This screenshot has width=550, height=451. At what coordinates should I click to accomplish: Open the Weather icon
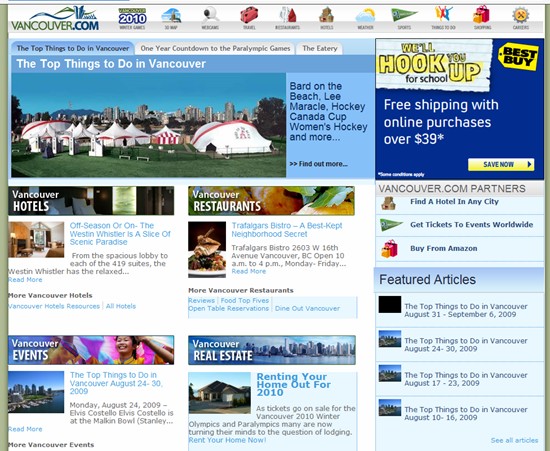pyautogui.click(x=365, y=18)
